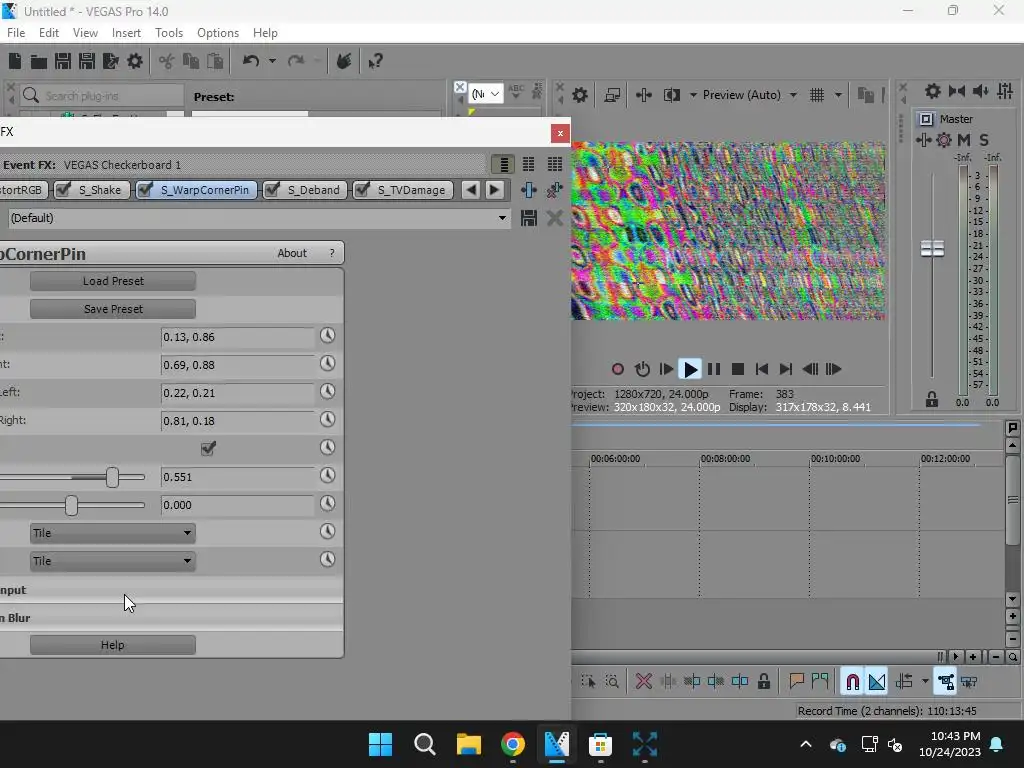Image resolution: width=1024 pixels, height=768 pixels.
Task: Click the Plug-In Chain icon in FX window
Action: click(528, 190)
